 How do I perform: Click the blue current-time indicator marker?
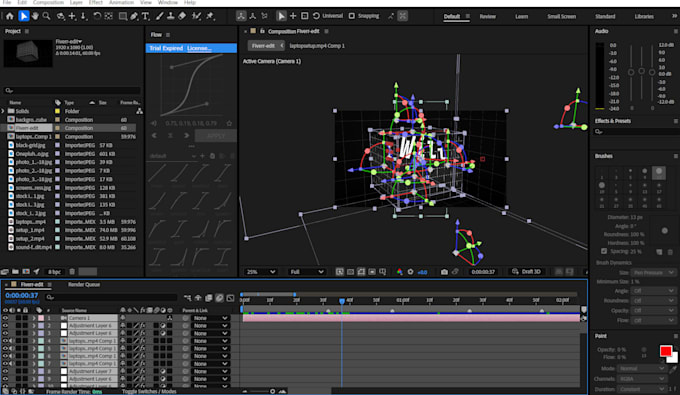[x=342, y=301]
